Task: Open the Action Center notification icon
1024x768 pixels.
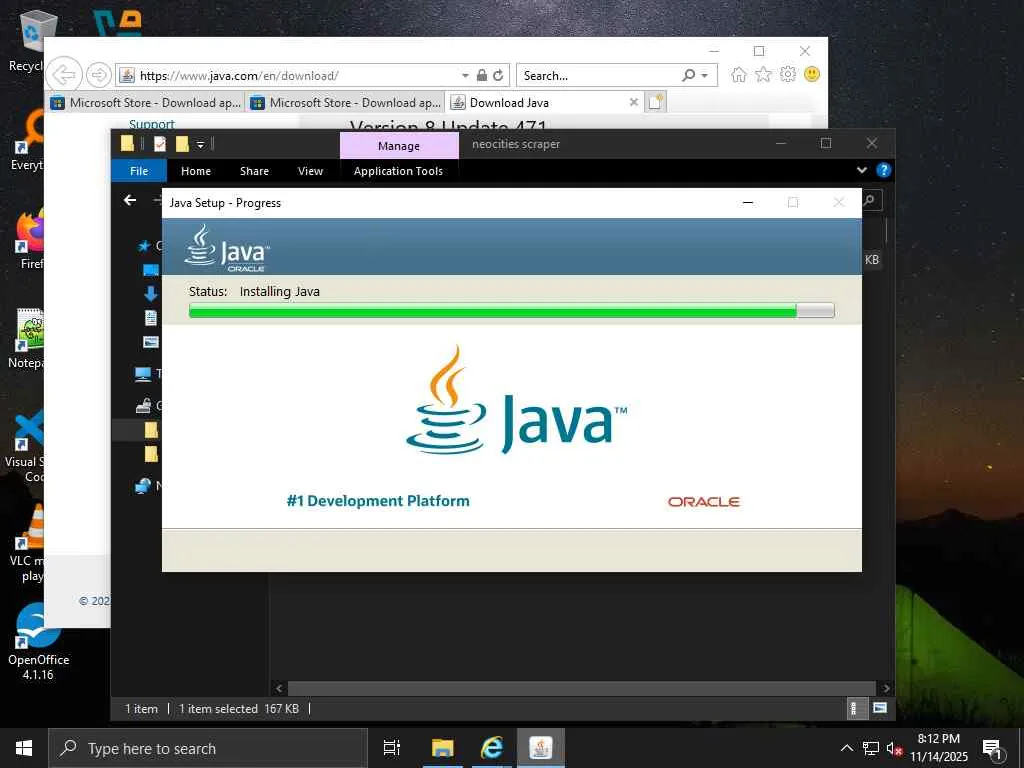Action: [992, 748]
